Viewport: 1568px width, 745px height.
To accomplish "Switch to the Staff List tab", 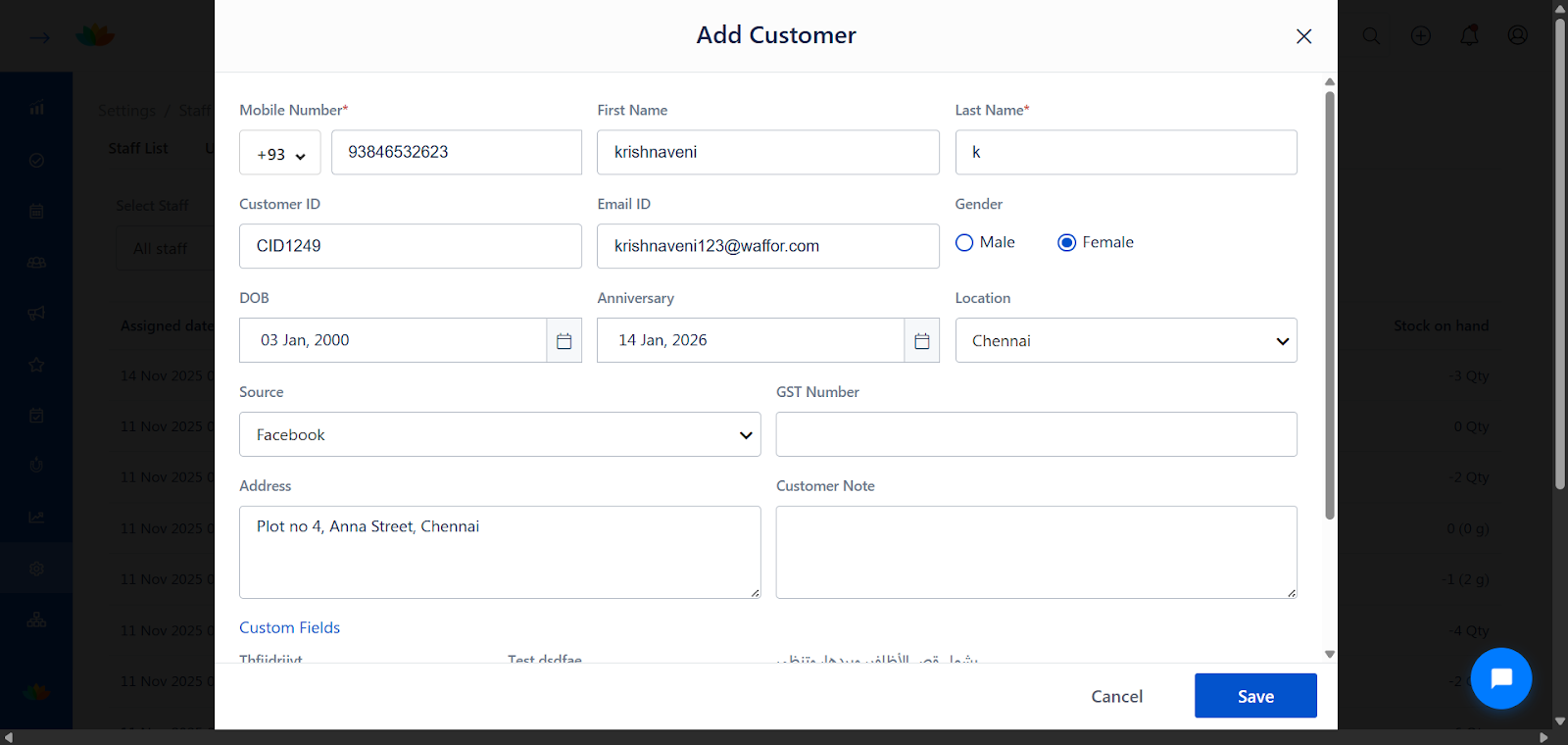I will coord(138,148).
